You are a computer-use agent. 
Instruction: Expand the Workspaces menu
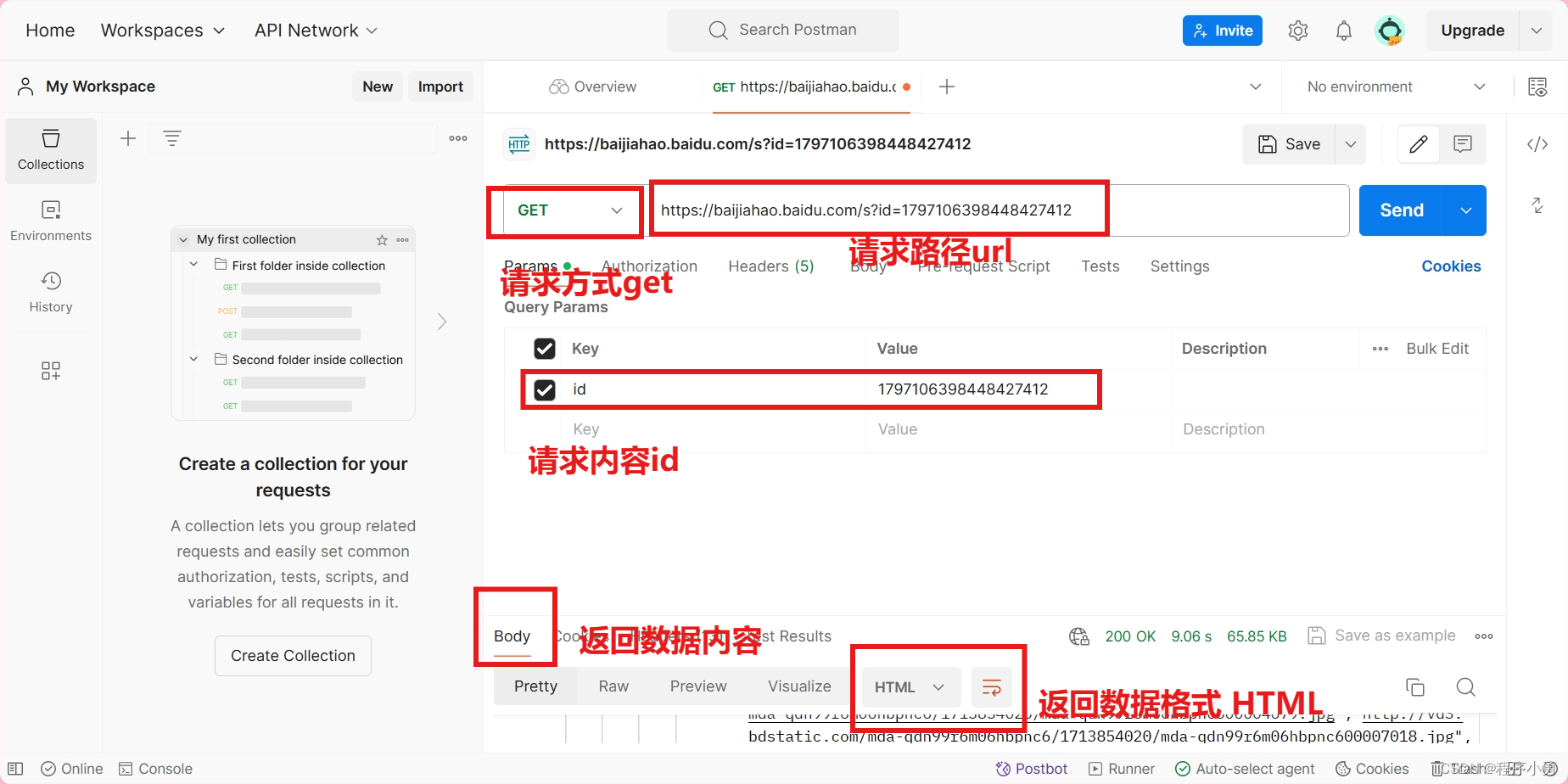point(163,31)
